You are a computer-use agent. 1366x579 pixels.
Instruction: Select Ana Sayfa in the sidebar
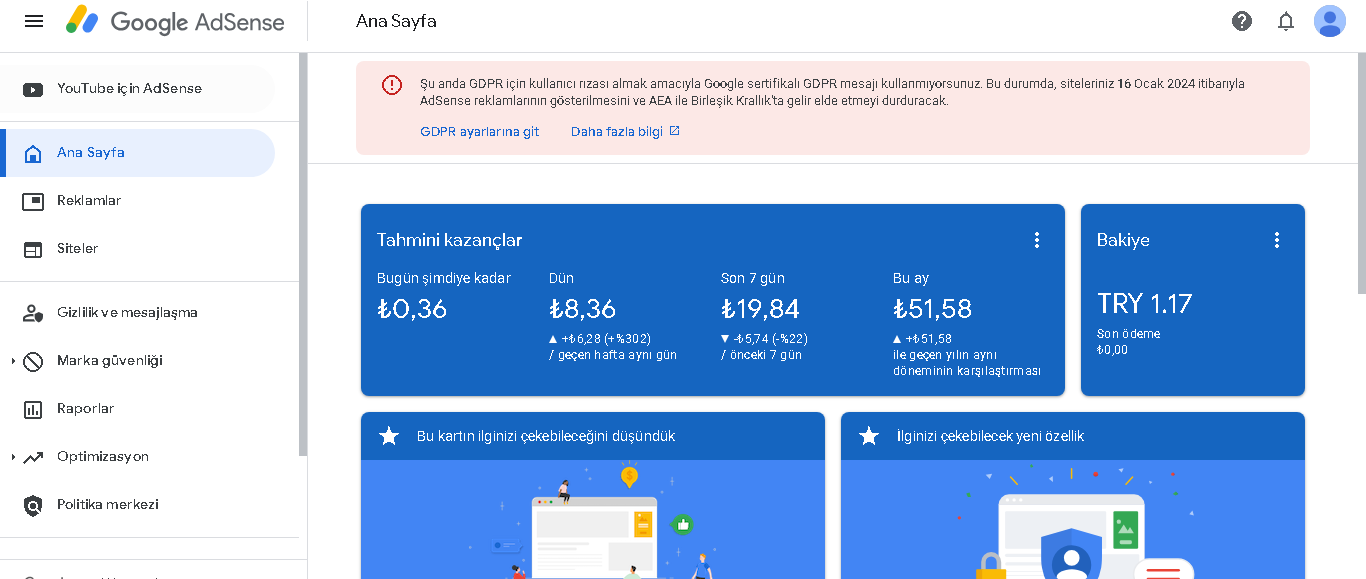[137, 153]
